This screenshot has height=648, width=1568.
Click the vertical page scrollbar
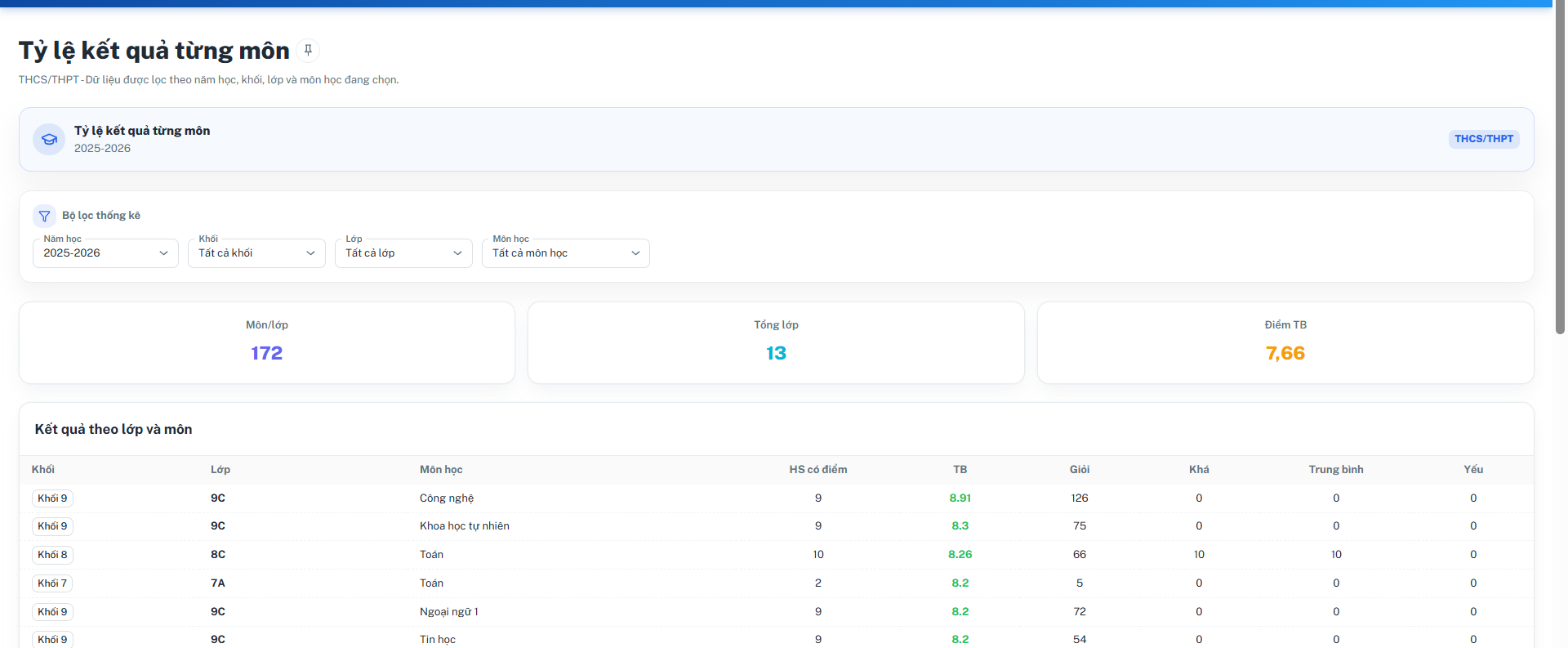pyautogui.click(x=1560, y=167)
